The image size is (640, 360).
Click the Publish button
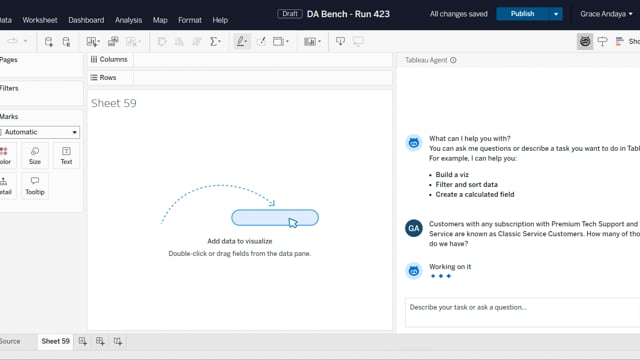click(x=522, y=14)
